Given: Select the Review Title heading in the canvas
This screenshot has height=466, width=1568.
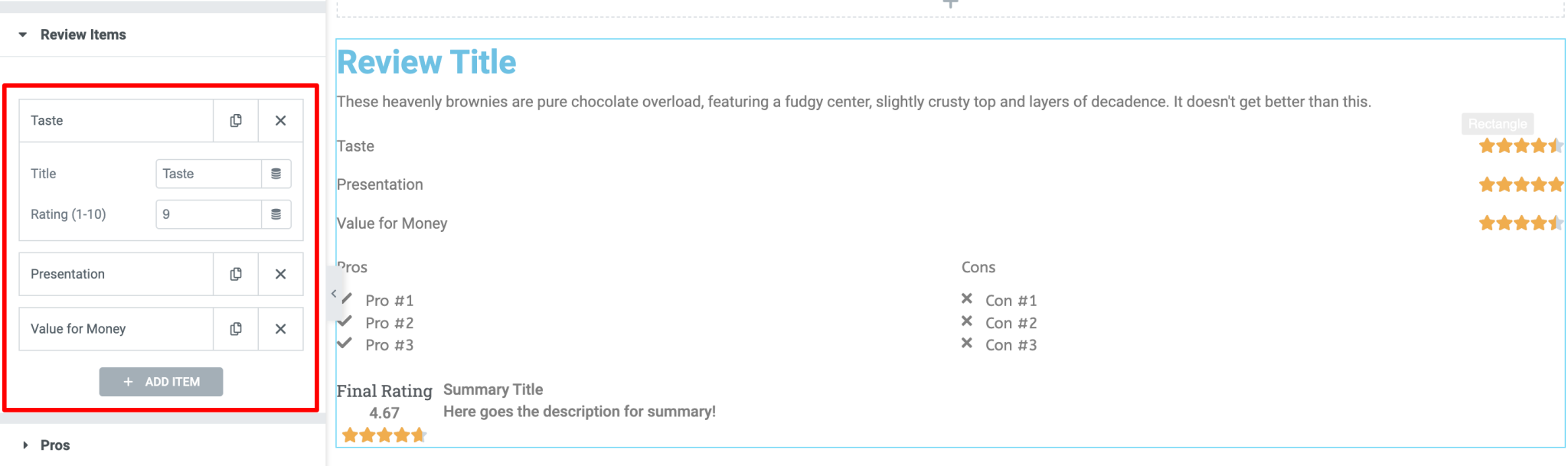Looking at the screenshot, I should tap(426, 63).
